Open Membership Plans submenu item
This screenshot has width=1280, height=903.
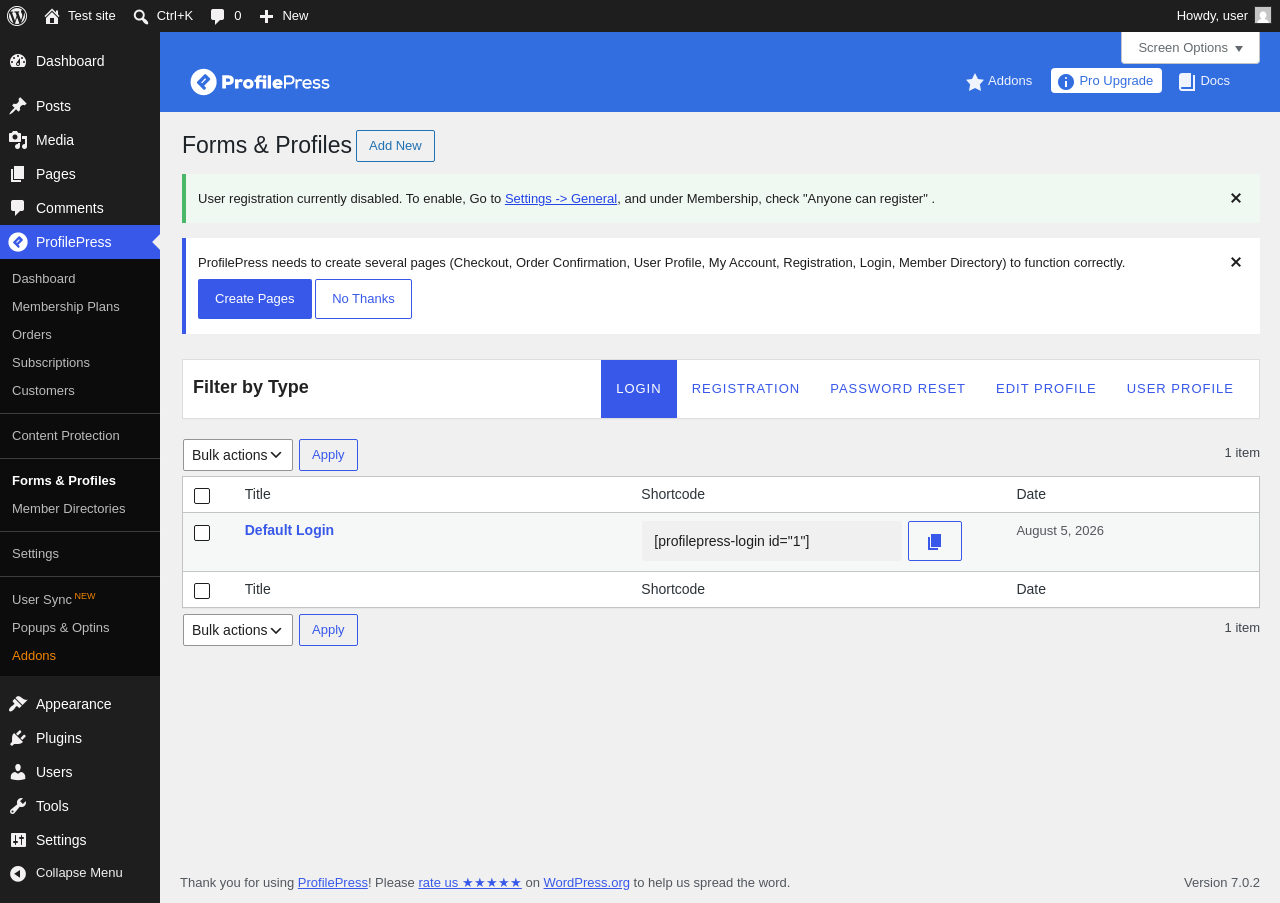pos(80,307)
